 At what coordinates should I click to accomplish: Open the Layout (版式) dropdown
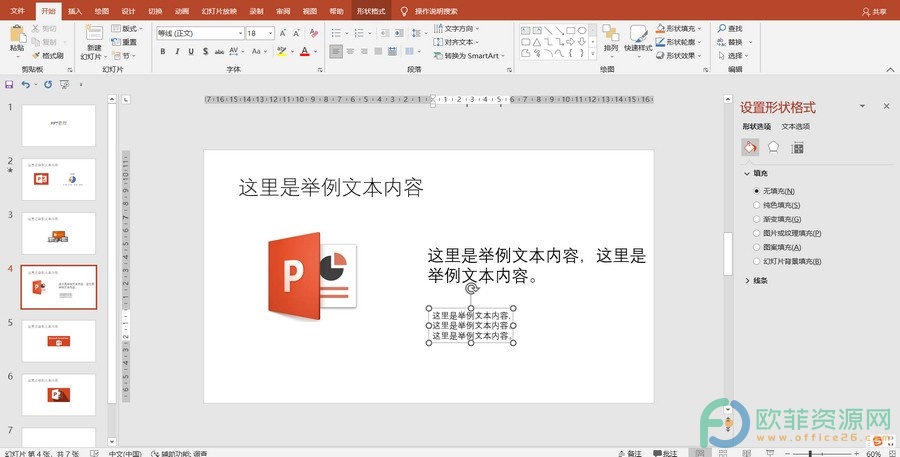(127, 28)
